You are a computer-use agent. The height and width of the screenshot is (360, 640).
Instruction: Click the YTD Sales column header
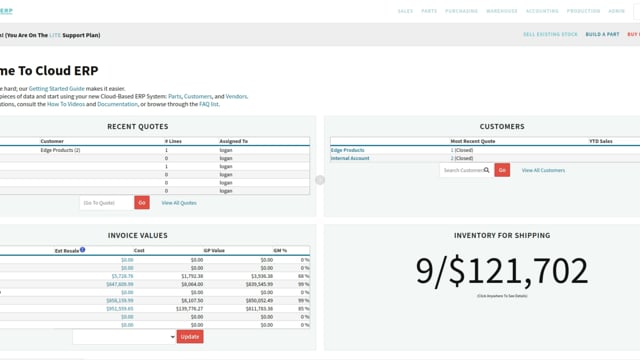(601, 141)
